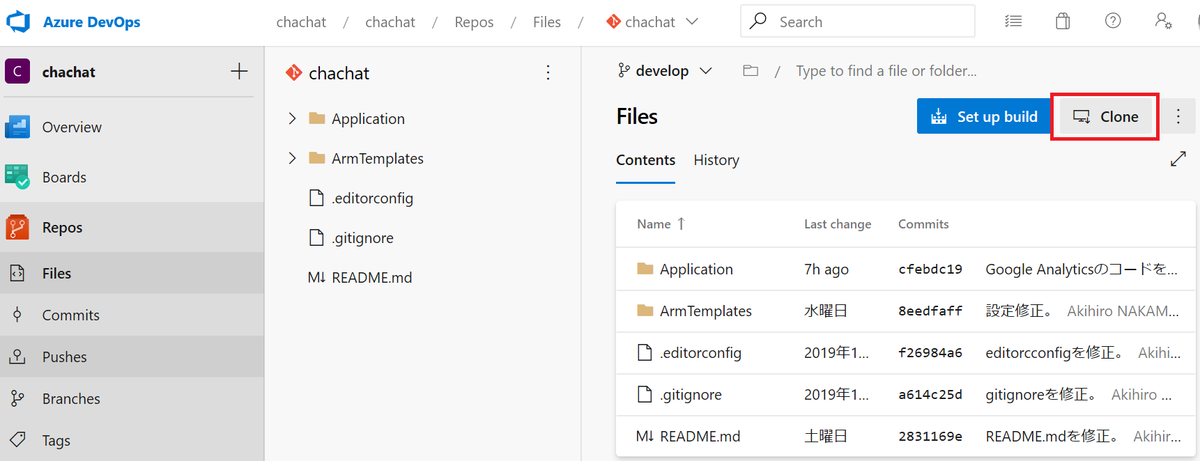This screenshot has width=1200, height=461.
Task: Open the chachat repository dropdown in breadcrumb
Action: click(652, 21)
